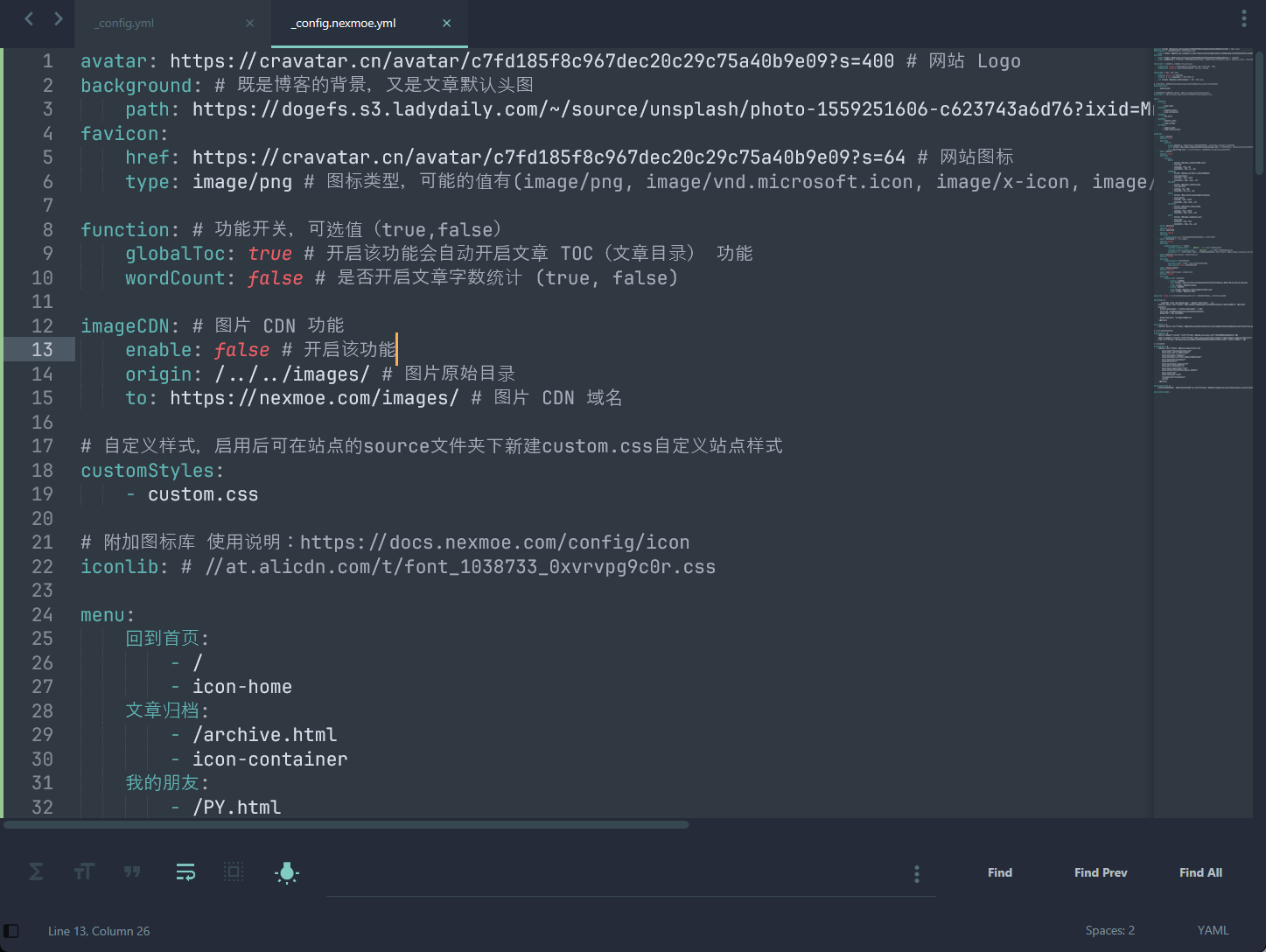Click the 'background' key on line 2
The height and width of the screenshot is (952, 1266).
(x=136, y=86)
